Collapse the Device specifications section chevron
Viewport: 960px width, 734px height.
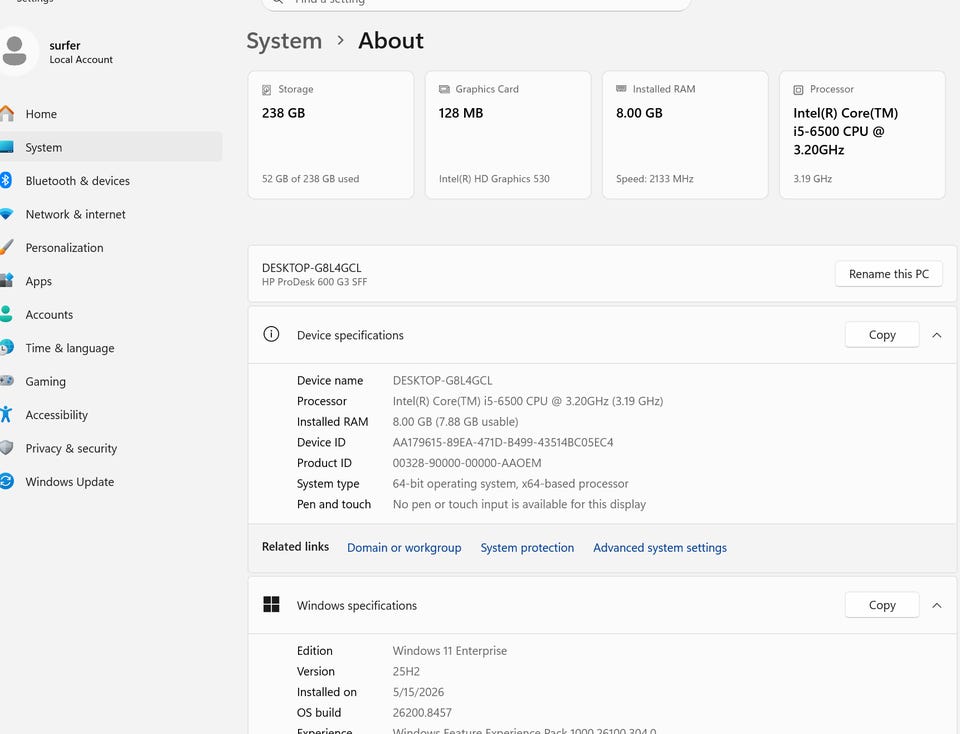(937, 335)
